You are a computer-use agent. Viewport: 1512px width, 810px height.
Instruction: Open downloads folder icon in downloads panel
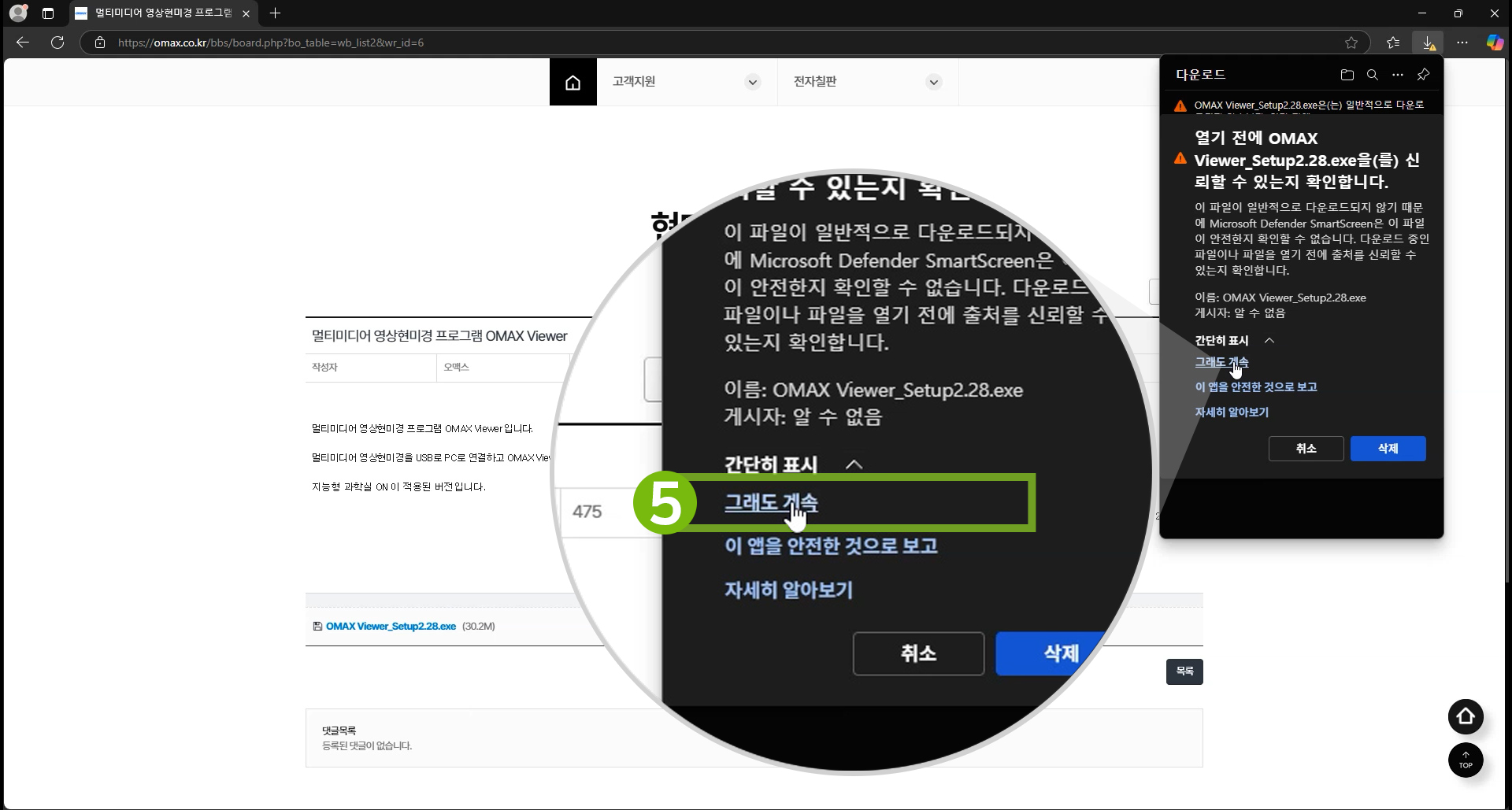tap(1347, 75)
